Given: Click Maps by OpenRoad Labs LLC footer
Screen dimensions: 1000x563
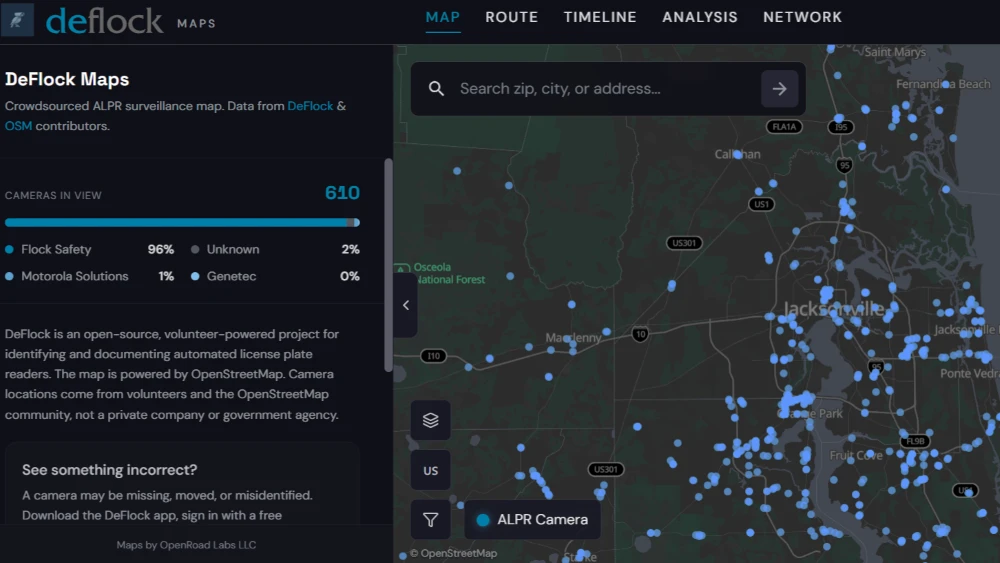Looking at the screenshot, I should [x=186, y=545].
